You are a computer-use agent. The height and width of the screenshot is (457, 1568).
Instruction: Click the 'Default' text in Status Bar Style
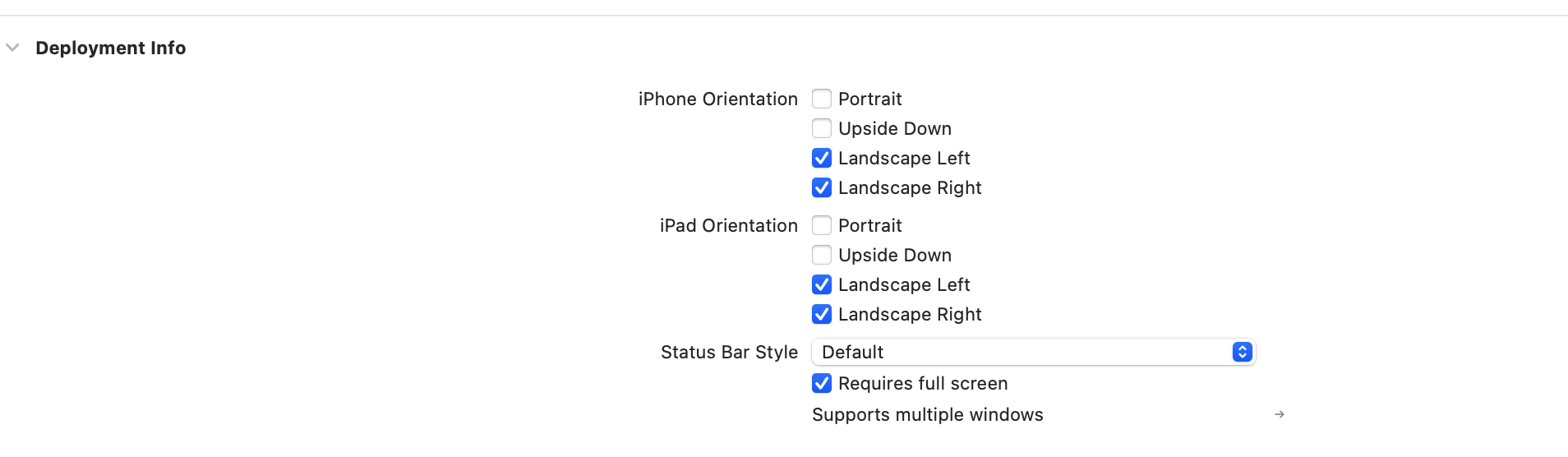tap(852, 352)
